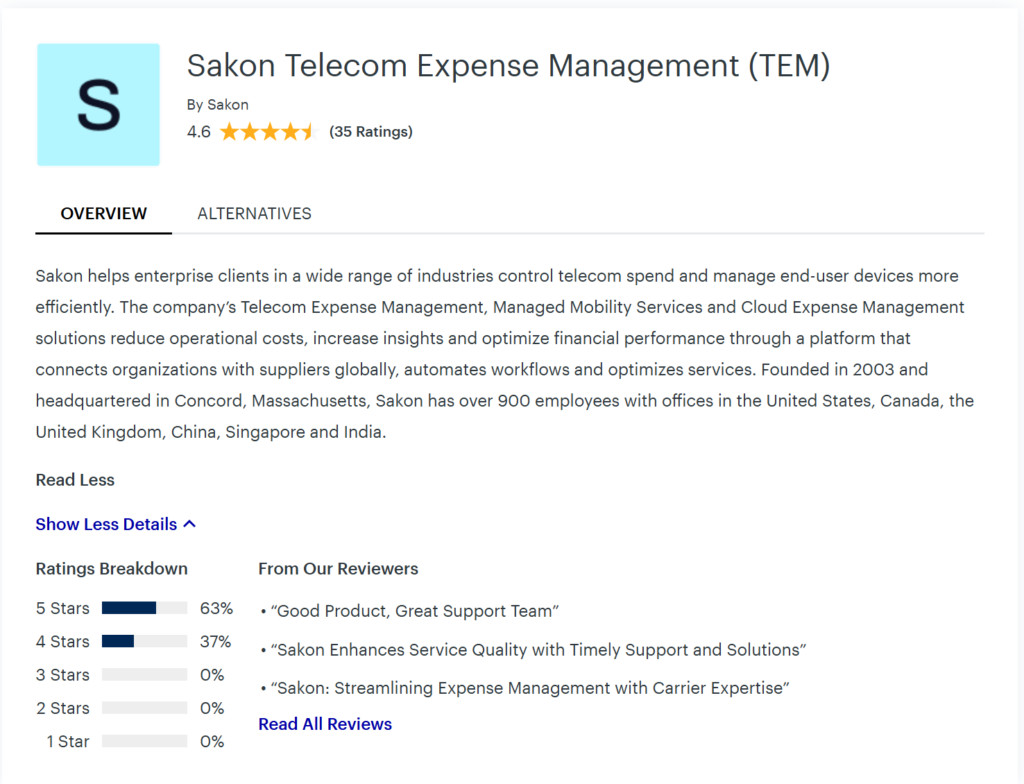Image resolution: width=1024 pixels, height=784 pixels.
Task: Click the Read Less link
Action: click(75, 480)
